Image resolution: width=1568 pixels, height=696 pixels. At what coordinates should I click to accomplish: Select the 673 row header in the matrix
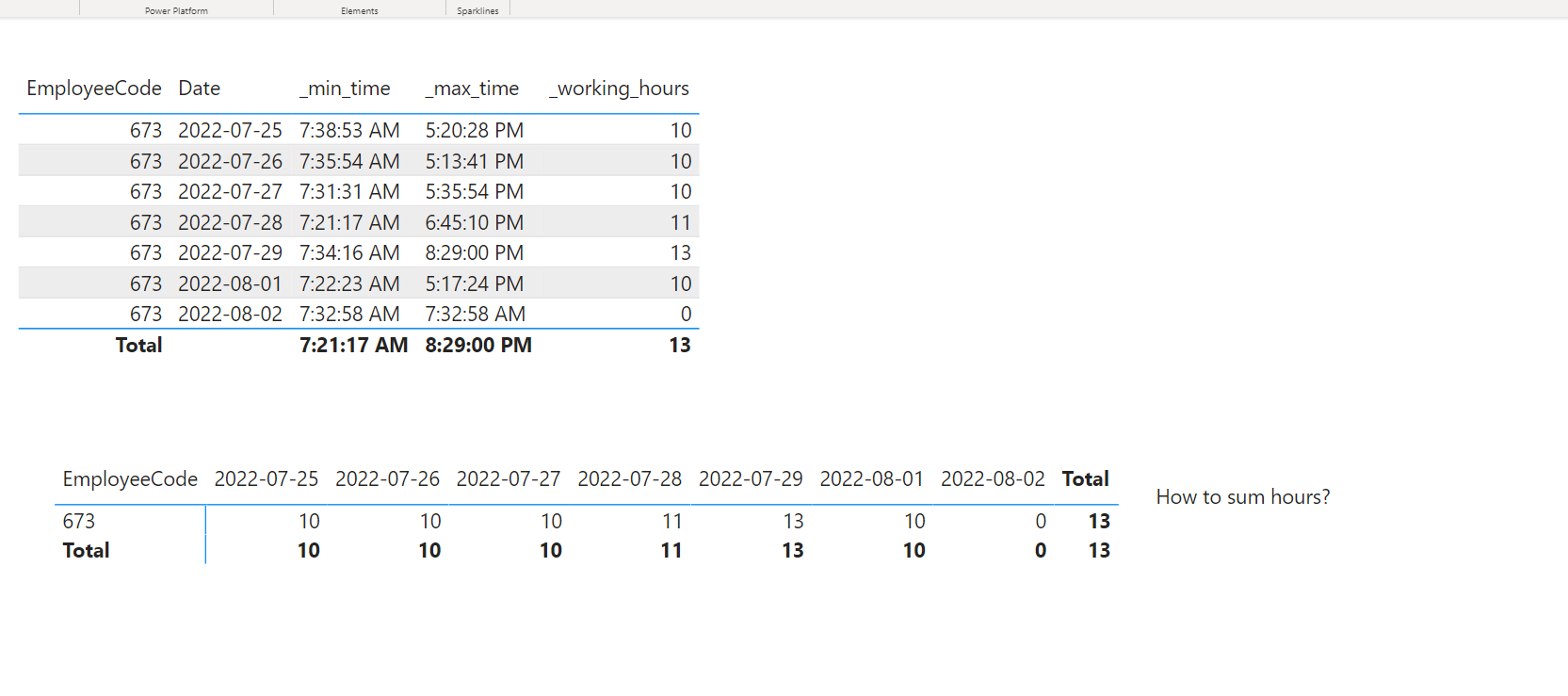79,521
